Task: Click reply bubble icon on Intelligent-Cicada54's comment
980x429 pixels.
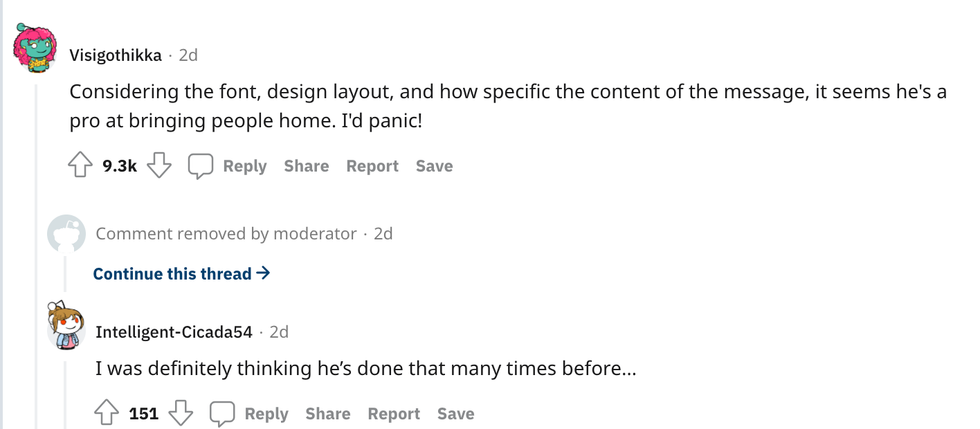Action: pos(222,413)
